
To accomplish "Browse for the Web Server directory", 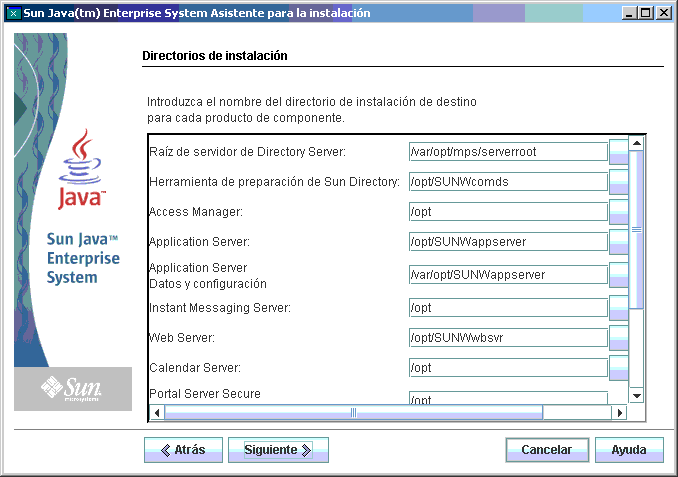I will 619,337.
